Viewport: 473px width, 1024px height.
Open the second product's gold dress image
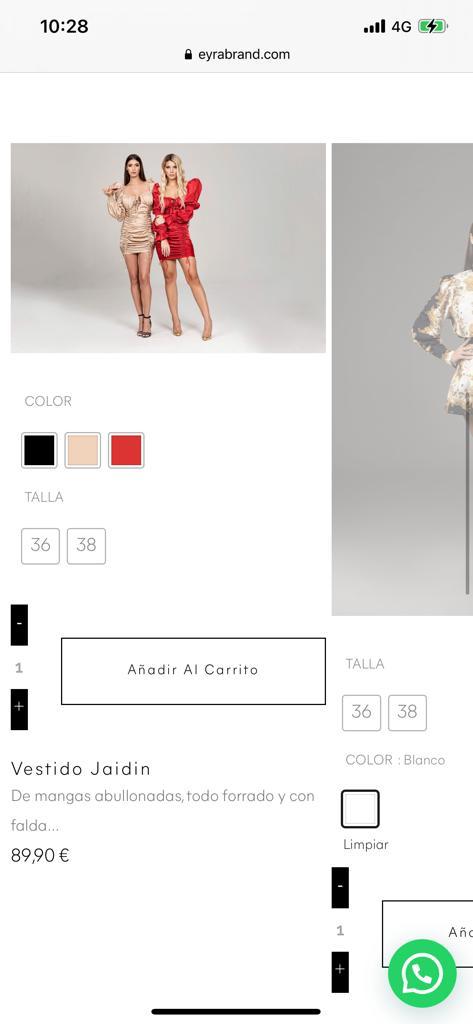(402, 379)
